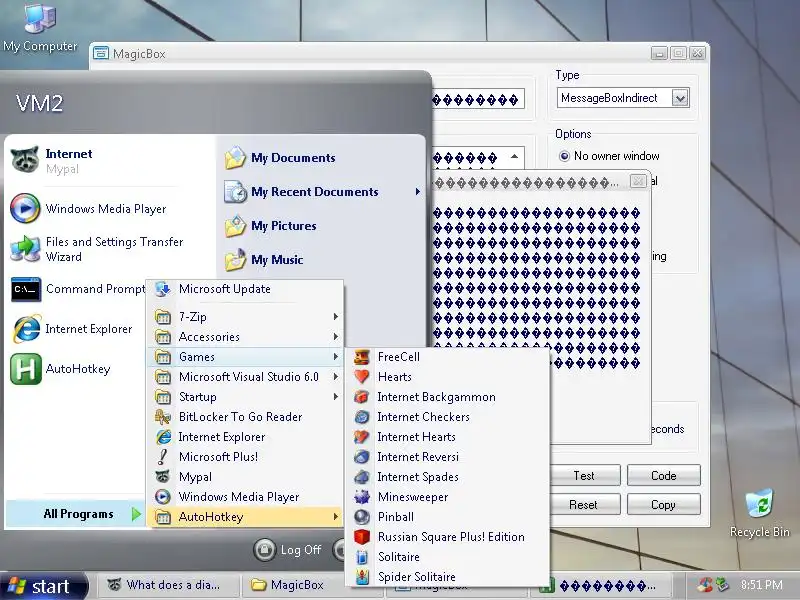Viewport: 800px width, 600px height.
Task: Expand Microsoft Visual Studio 6.0 submenu
Action: click(245, 377)
